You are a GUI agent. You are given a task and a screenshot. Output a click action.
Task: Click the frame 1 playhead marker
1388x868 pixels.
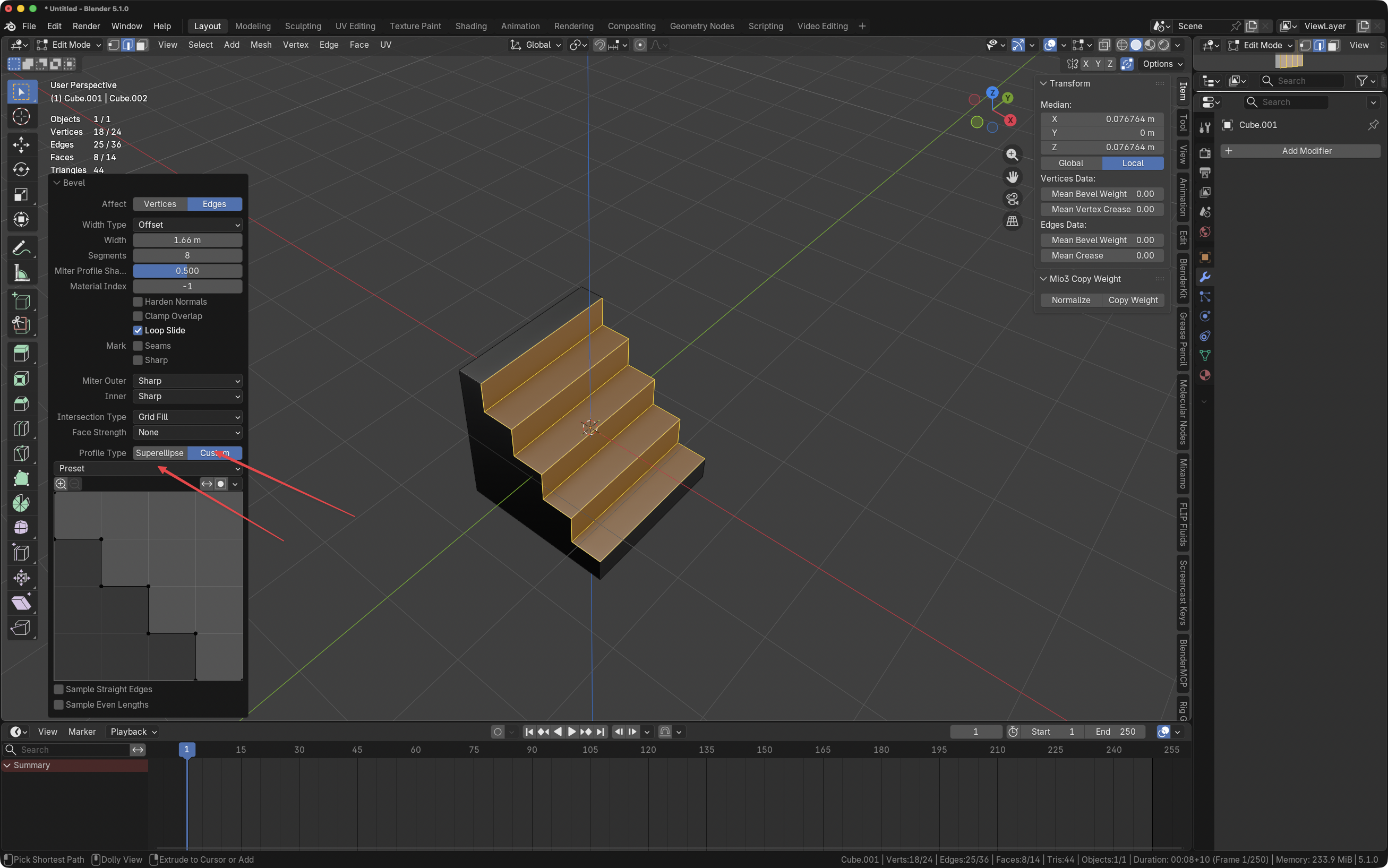pyautogui.click(x=186, y=750)
